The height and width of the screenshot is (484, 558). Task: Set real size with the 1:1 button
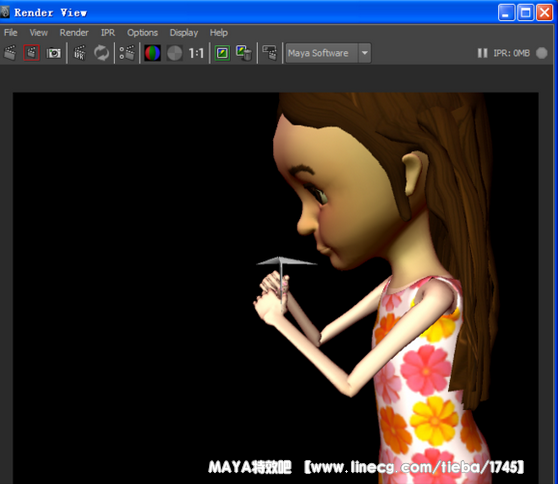click(196, 53)
